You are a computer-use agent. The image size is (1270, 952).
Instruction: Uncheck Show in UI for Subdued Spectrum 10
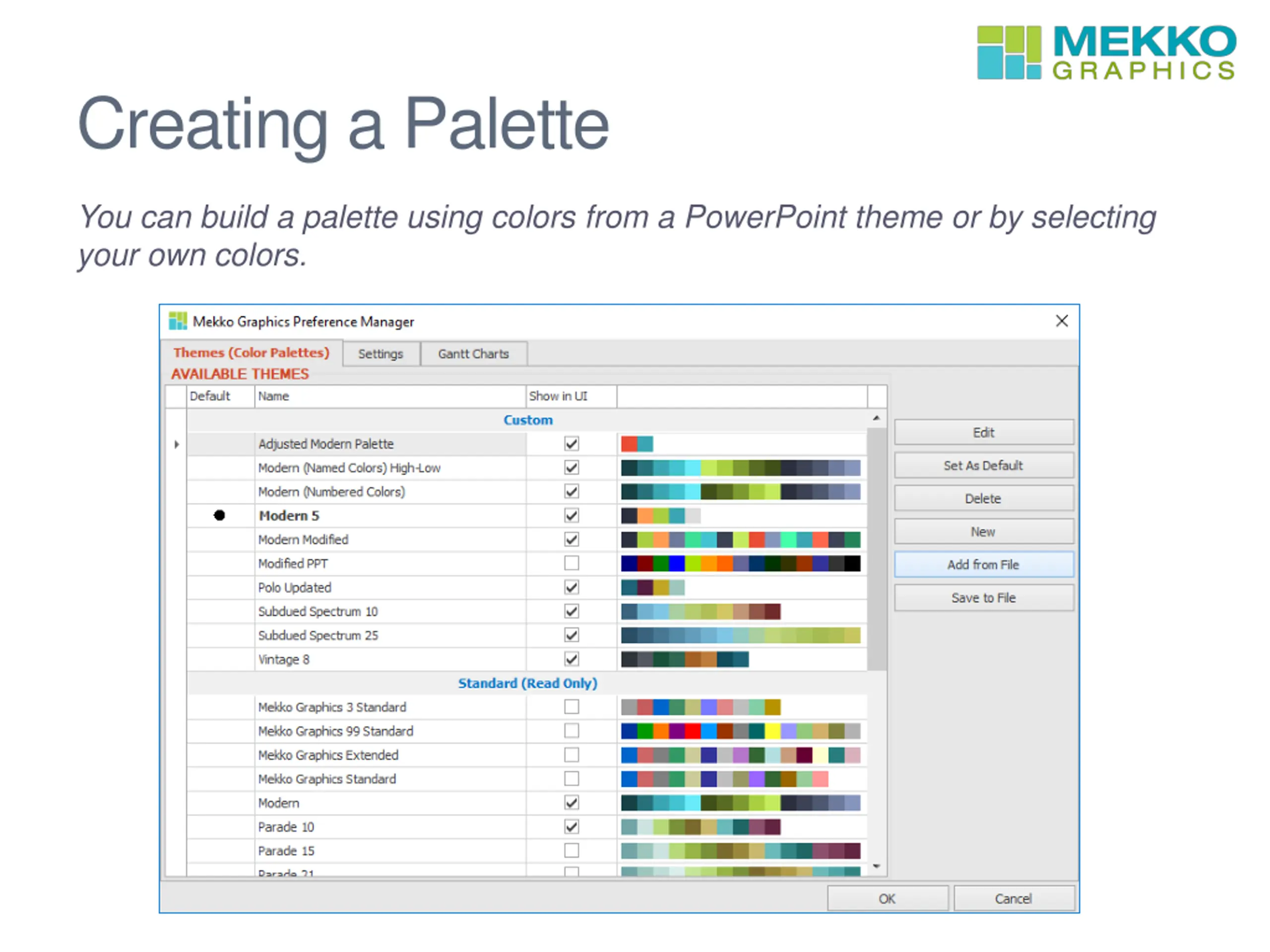click(x=571, y=611)
